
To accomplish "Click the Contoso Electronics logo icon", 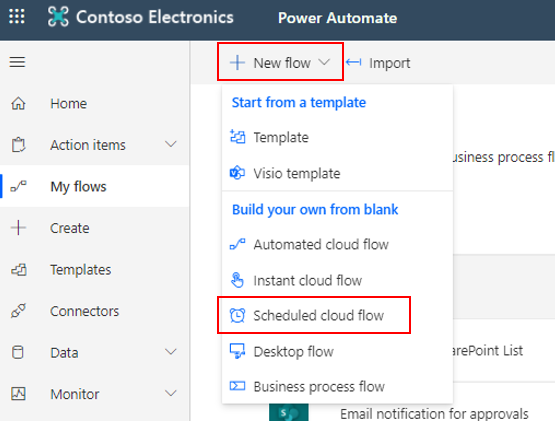I will coord(58,17).
